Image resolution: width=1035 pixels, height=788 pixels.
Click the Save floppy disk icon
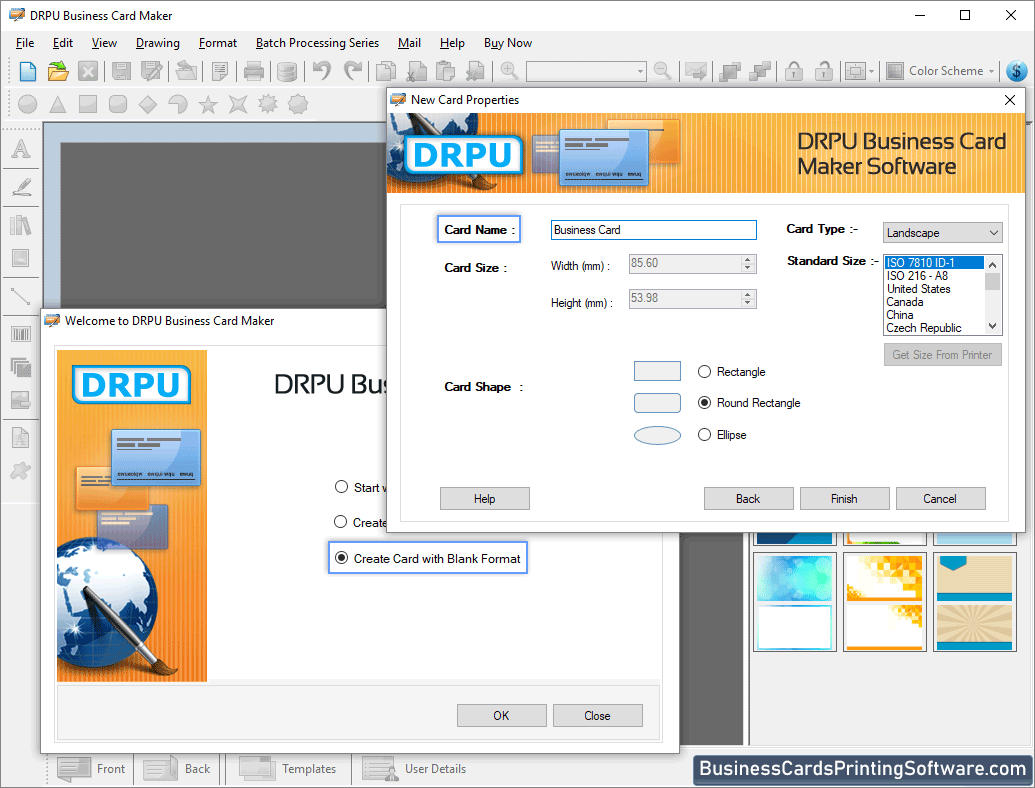pyautogui.click(x=121, y=71)
